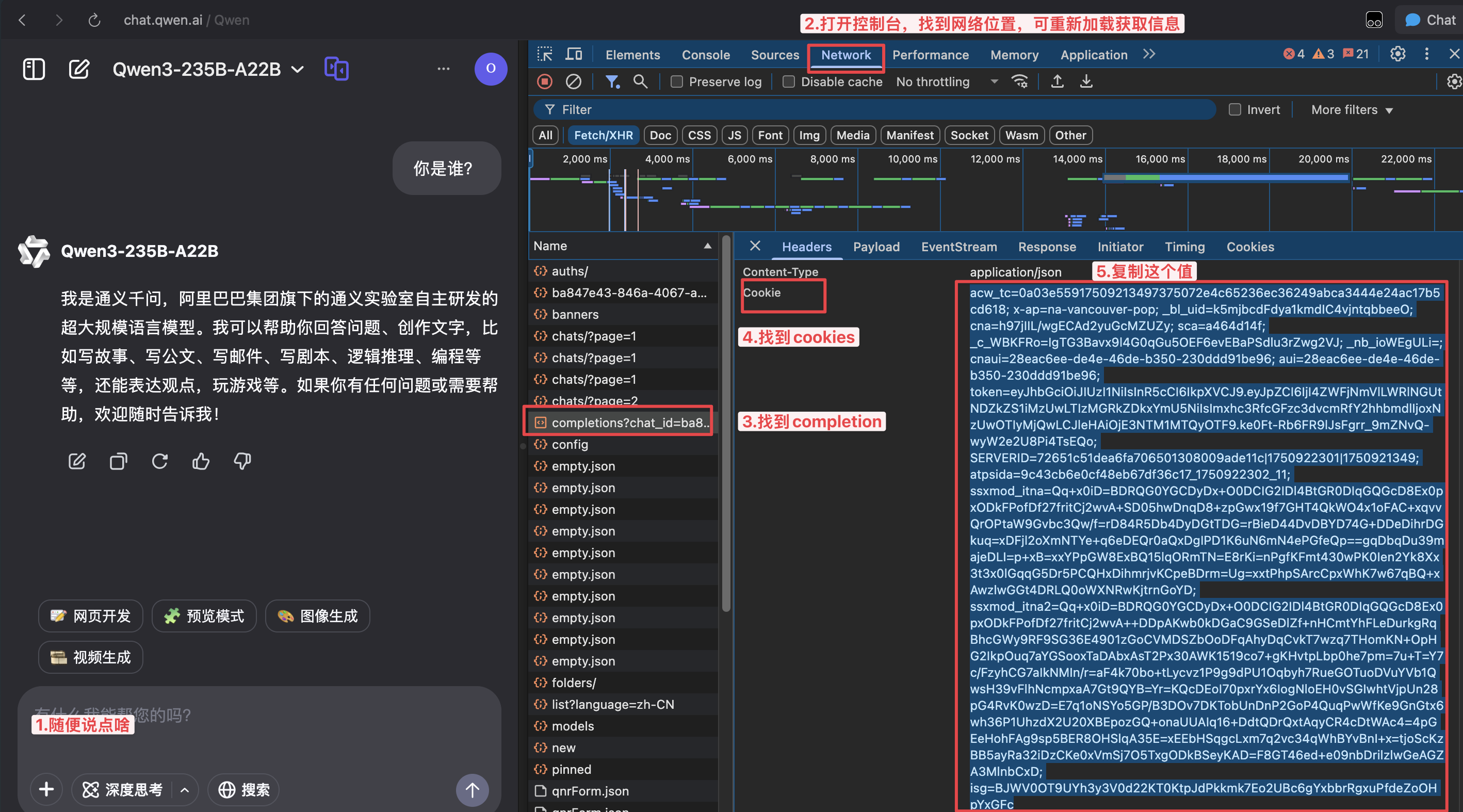Enable the Disable cache checkbox

pos(788,82)
